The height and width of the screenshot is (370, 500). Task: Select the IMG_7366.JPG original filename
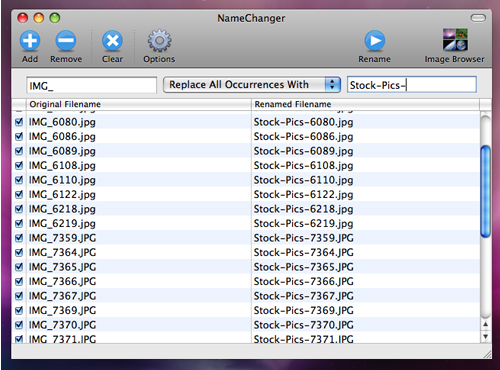point(62,282)
